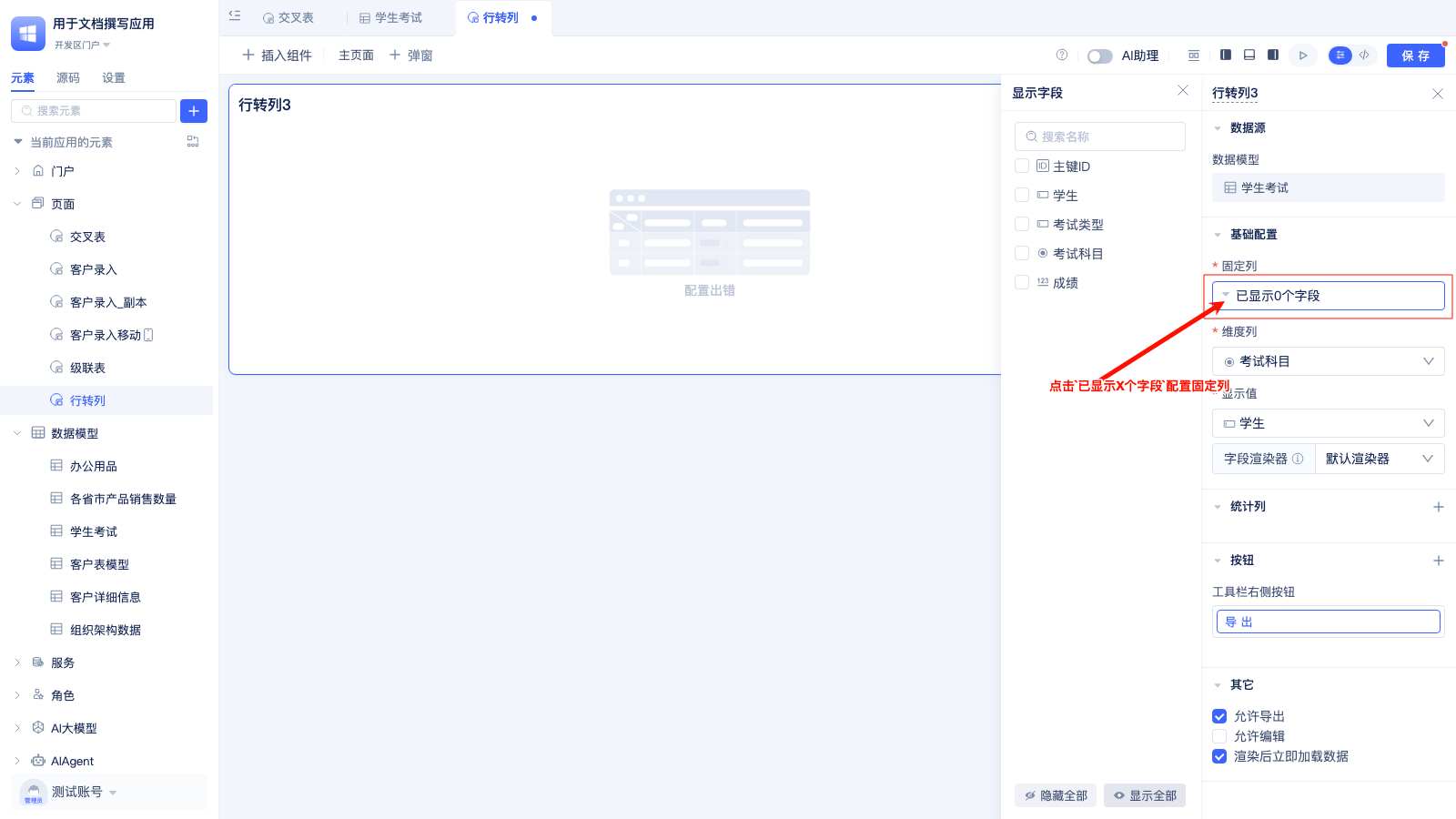This screenshot has width=1456, height=819.
Task: Click the 隐藏全部 button
Action: [x=1056, y=795]
